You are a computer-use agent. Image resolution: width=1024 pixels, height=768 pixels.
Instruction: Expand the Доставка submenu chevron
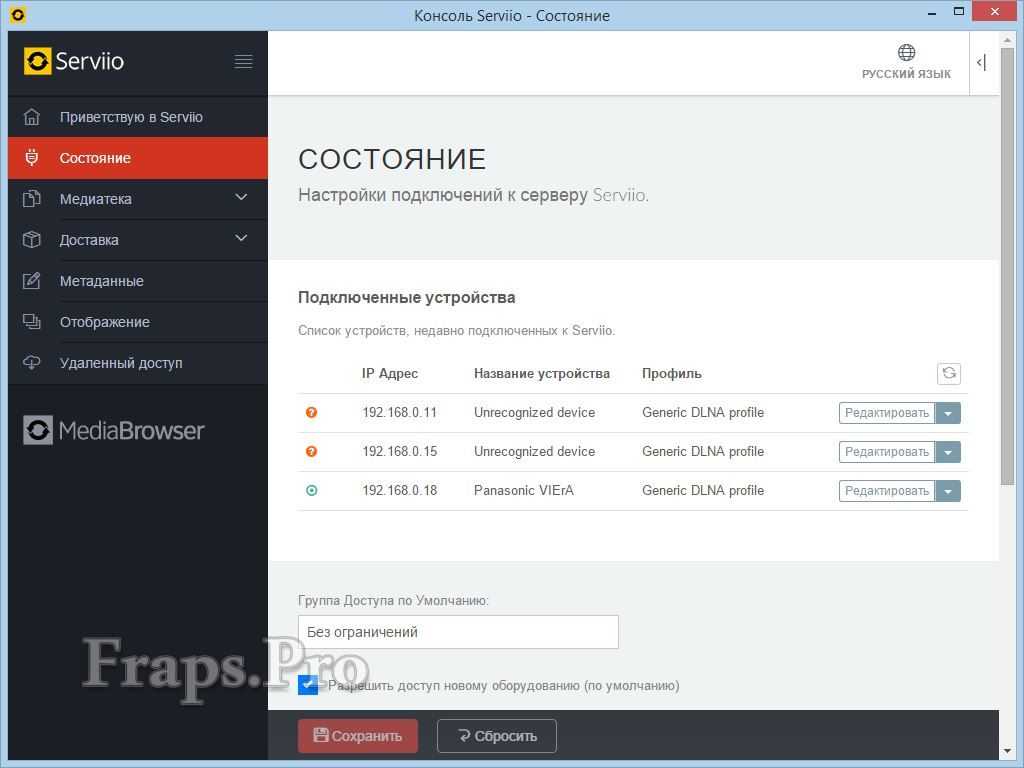241,238
